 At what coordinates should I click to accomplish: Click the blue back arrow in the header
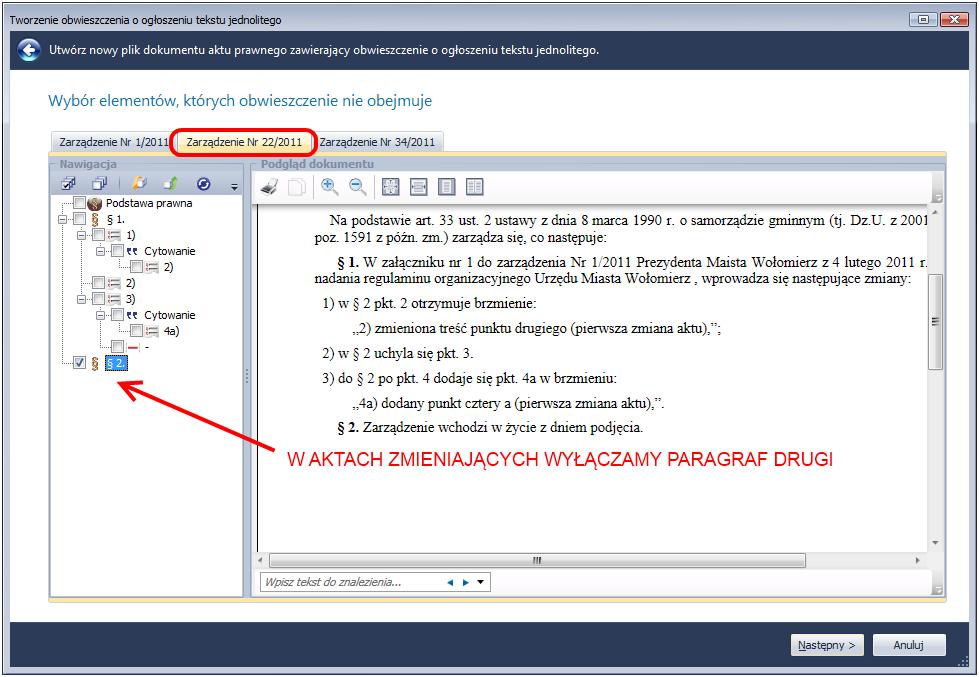pos(29,50)
